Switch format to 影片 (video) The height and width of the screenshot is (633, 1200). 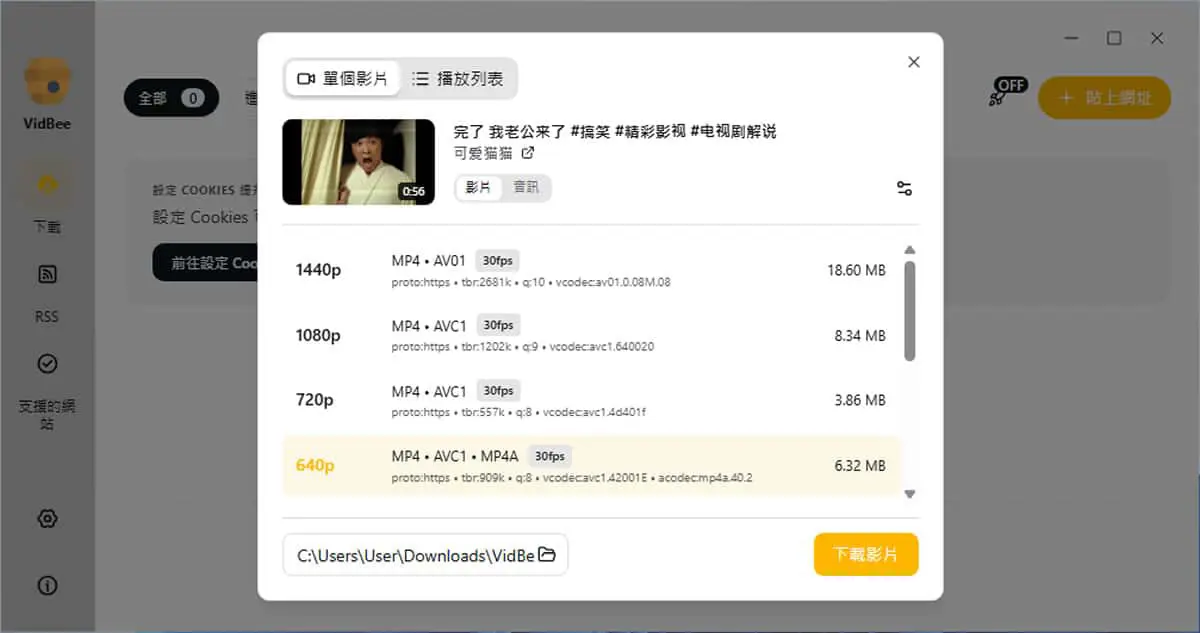(479, 187)
